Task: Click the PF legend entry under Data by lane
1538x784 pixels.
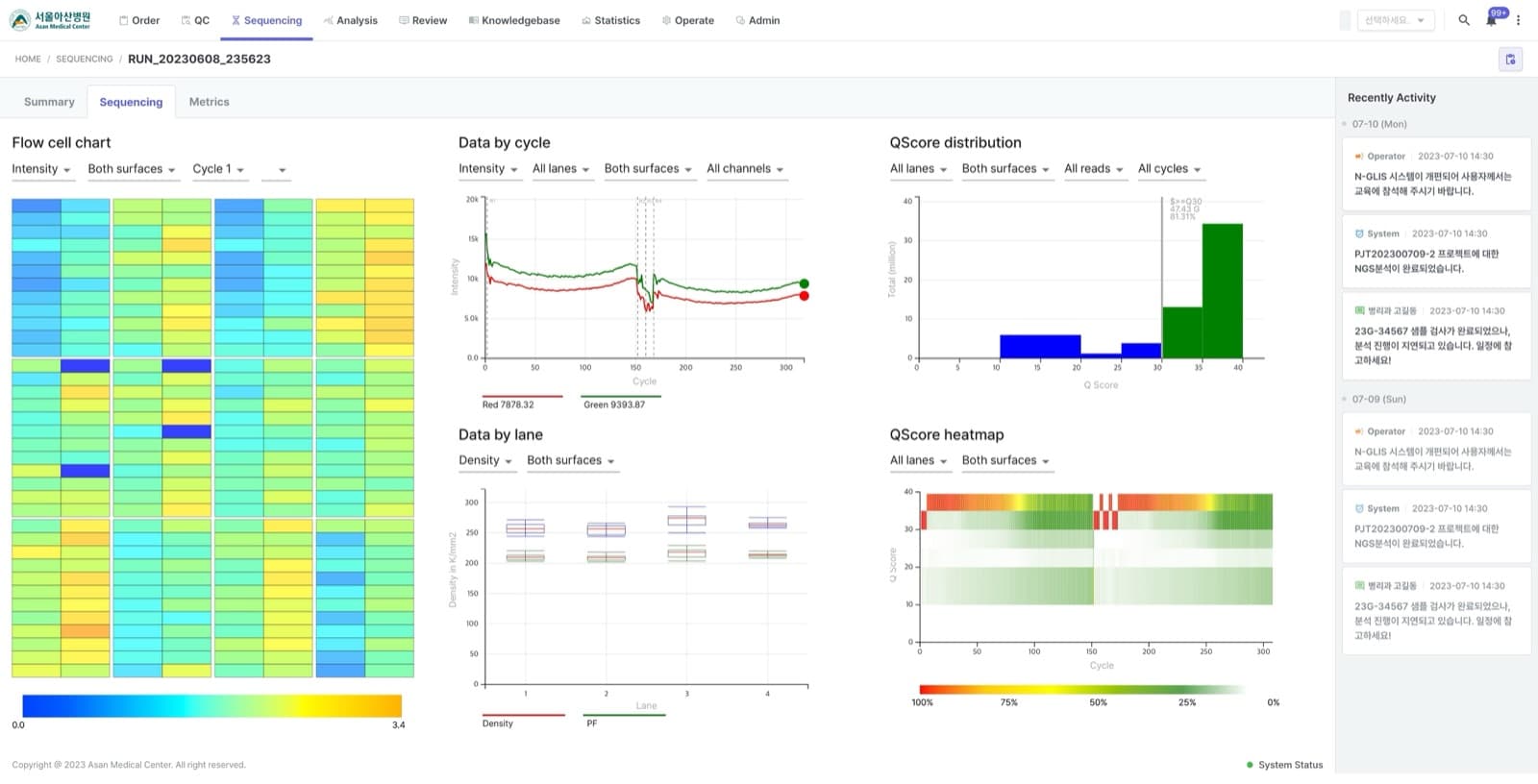Action: 624,720
